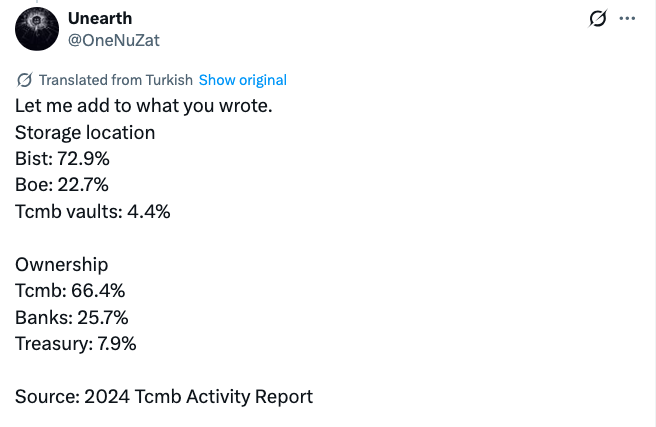
Task: Click the Boe: 22.7% line
Action: pos(62,185)
